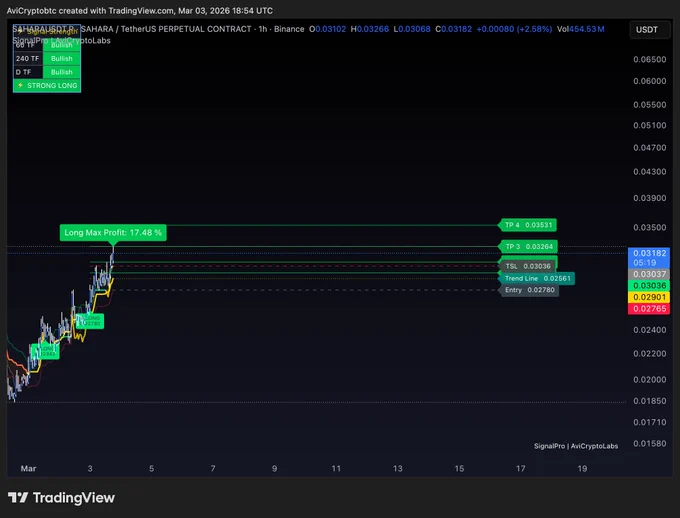The image size is (680, 518).
Task: Click Bullish cell in D TF row
Action: pos(62,72)
